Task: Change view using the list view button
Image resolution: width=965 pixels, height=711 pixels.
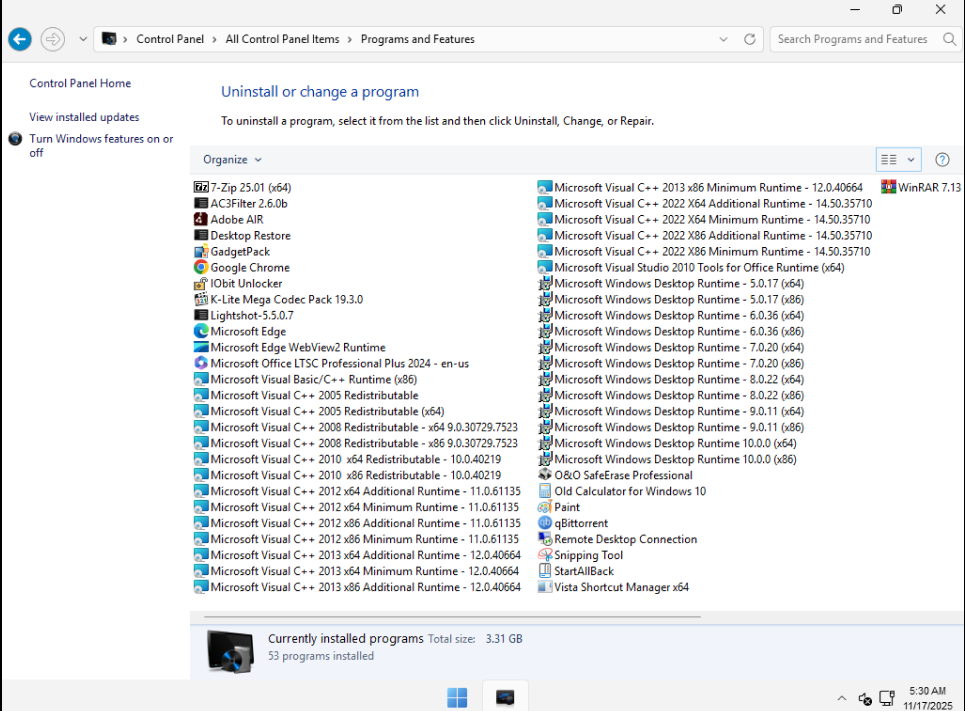Action: click(x=889, y=160)
